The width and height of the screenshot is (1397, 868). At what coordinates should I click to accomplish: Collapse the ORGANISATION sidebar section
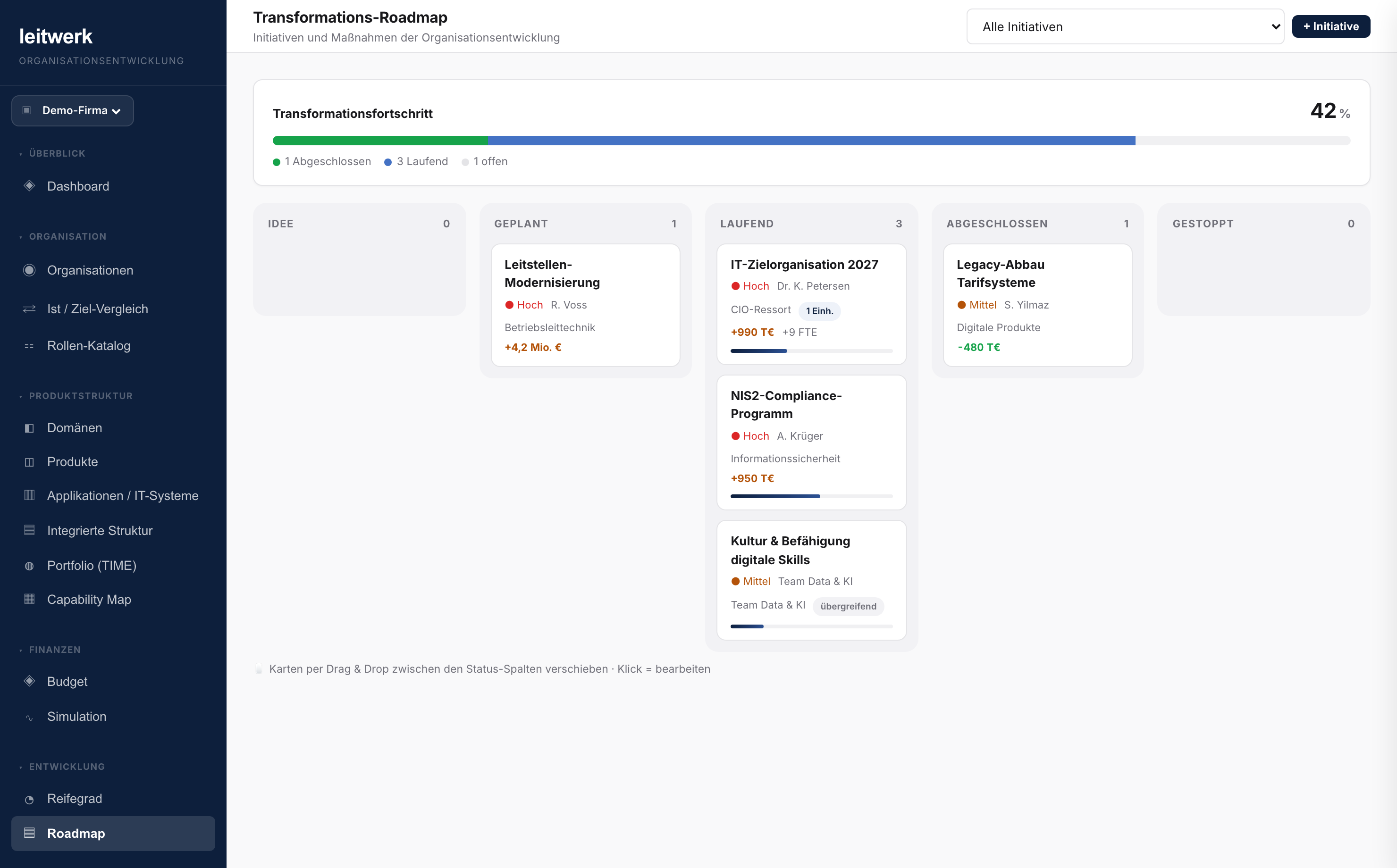coord(63,236)
